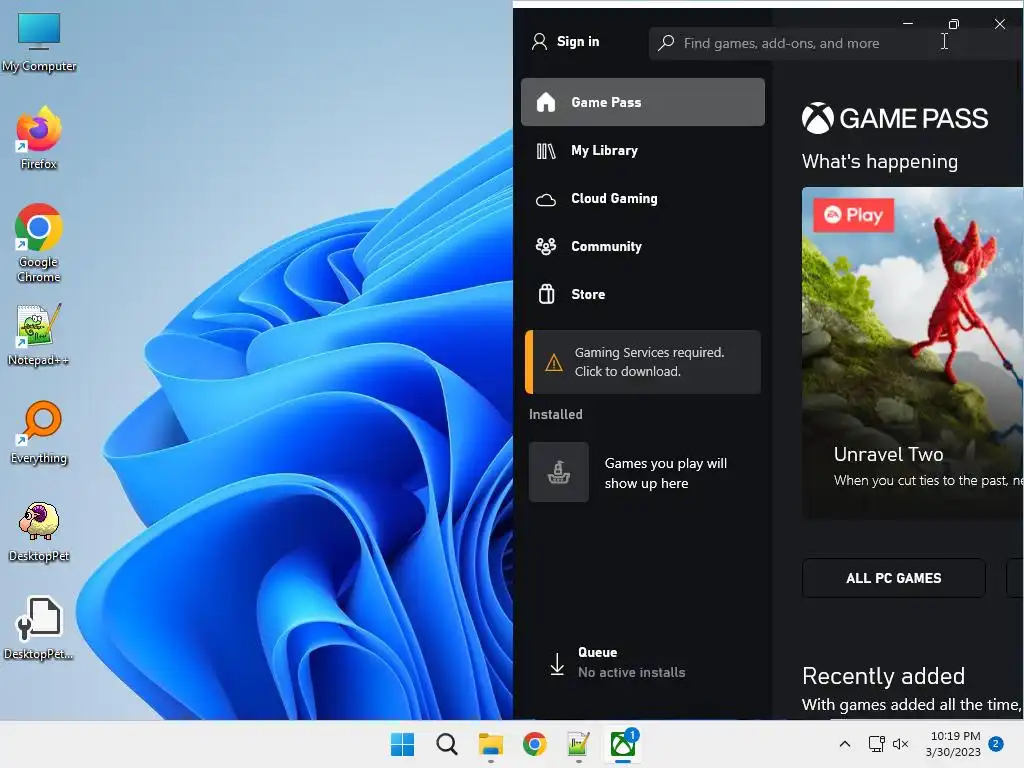Click the Community people icon
The image size is (1024, 768).
(546, 246)
